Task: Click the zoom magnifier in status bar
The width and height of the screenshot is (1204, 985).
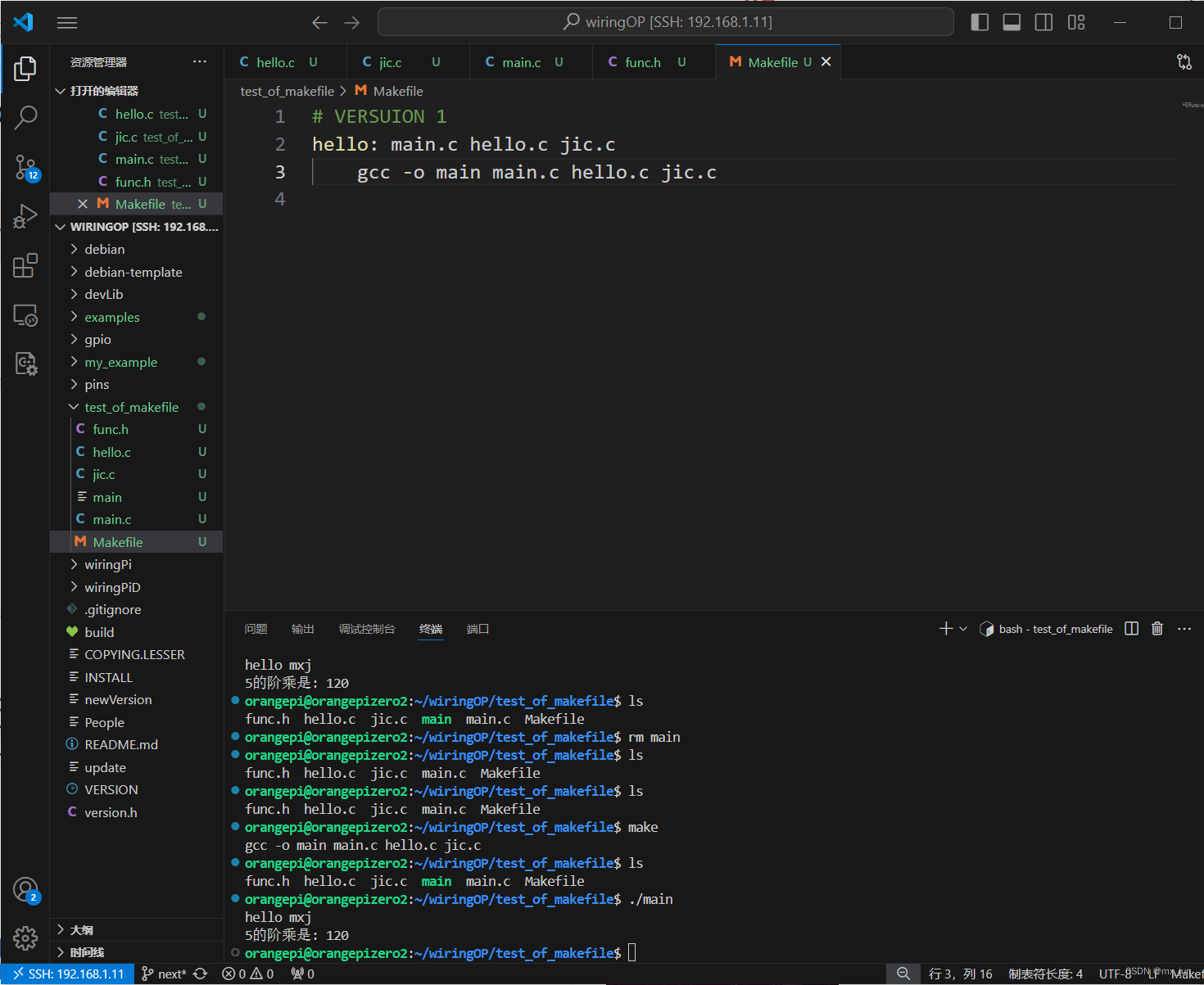Action: click(903, 974)
